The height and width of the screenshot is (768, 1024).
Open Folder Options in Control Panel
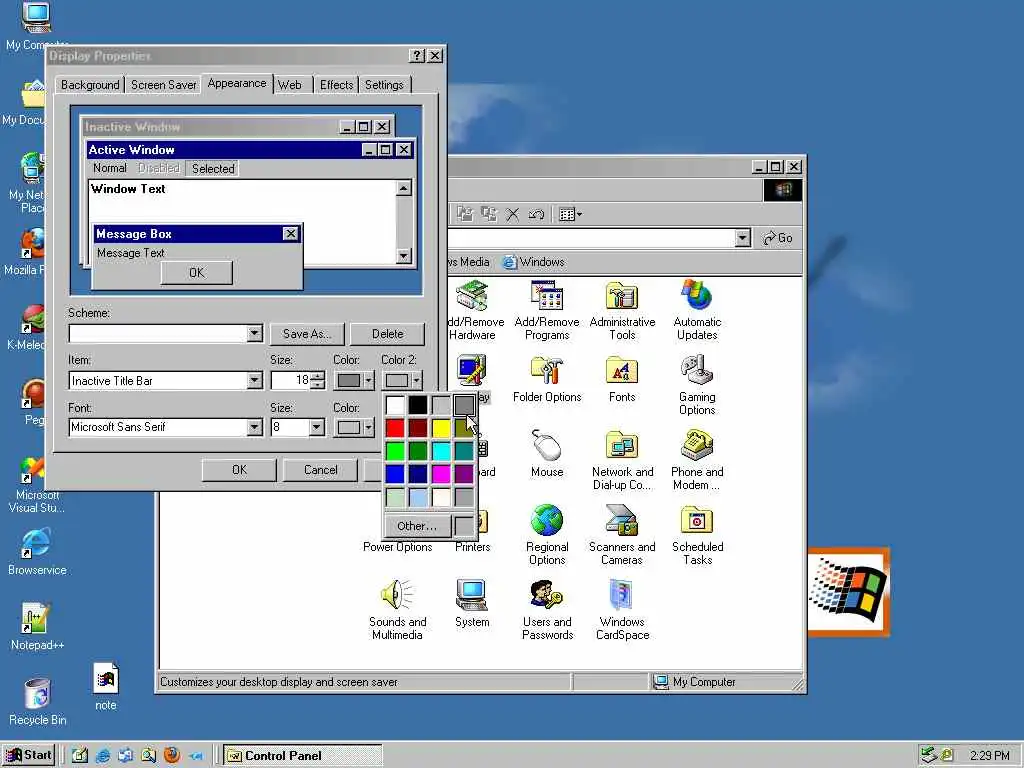point(547,379)
